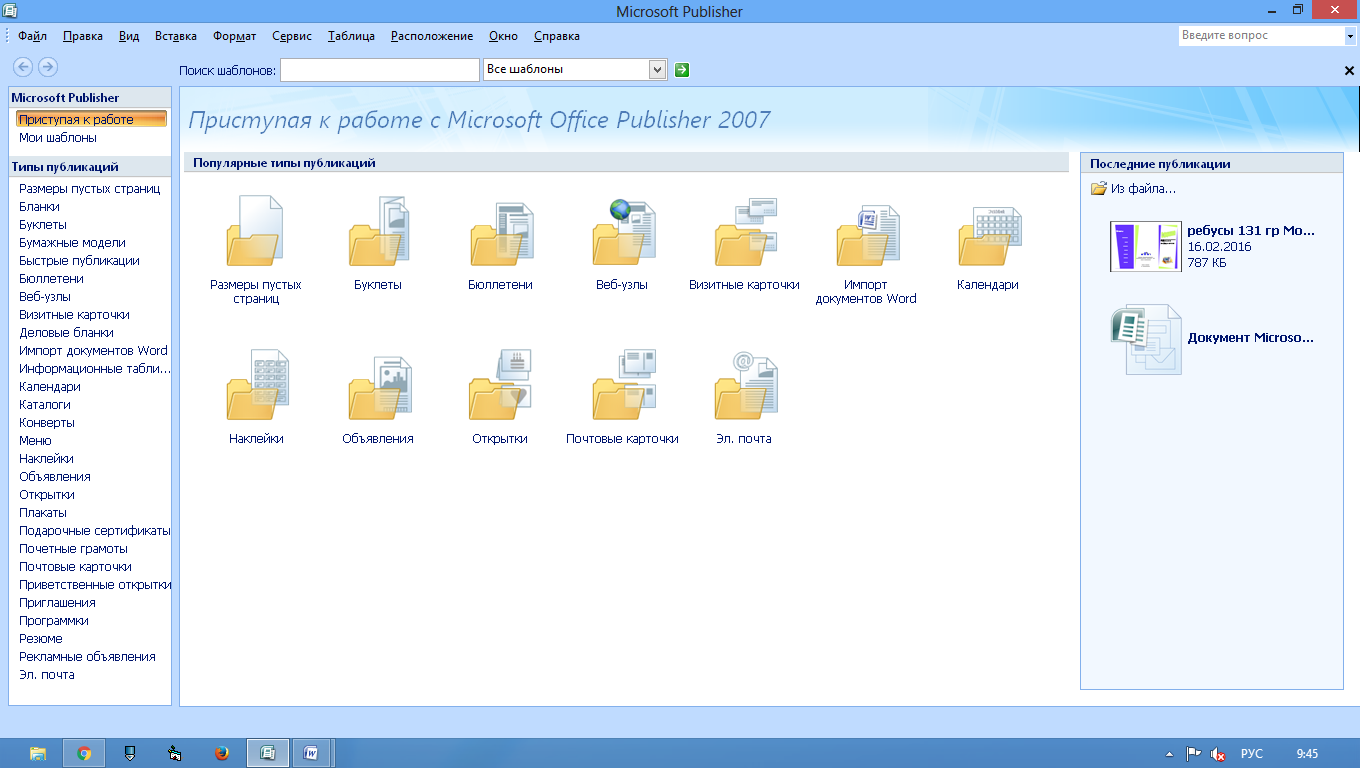Viewport: 1360px width, 768px height.
Task: Launch Chrome from the taskbar
Action: (x=84, y=753)
